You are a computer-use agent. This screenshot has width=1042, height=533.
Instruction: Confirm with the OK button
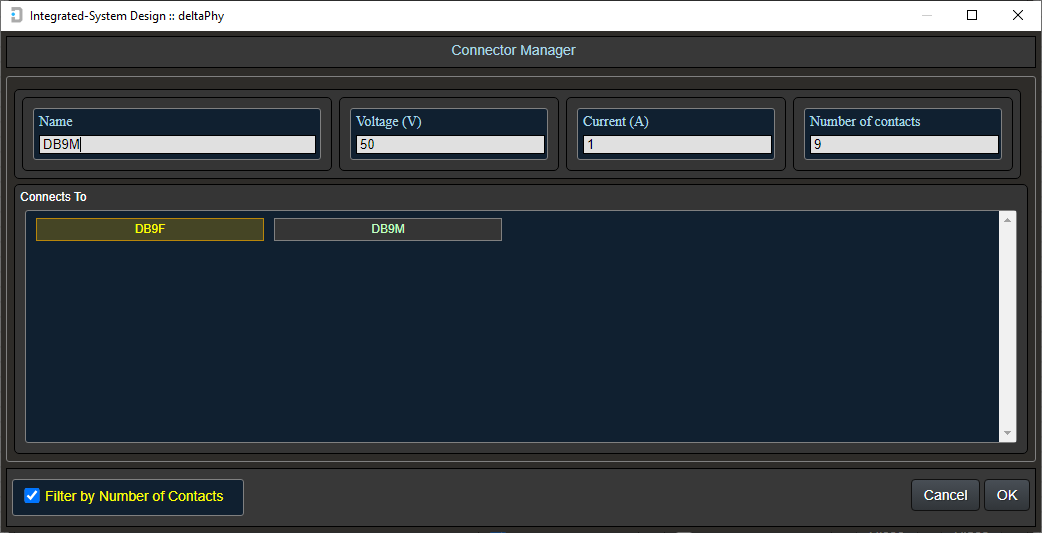click(x=1006, y=495)
